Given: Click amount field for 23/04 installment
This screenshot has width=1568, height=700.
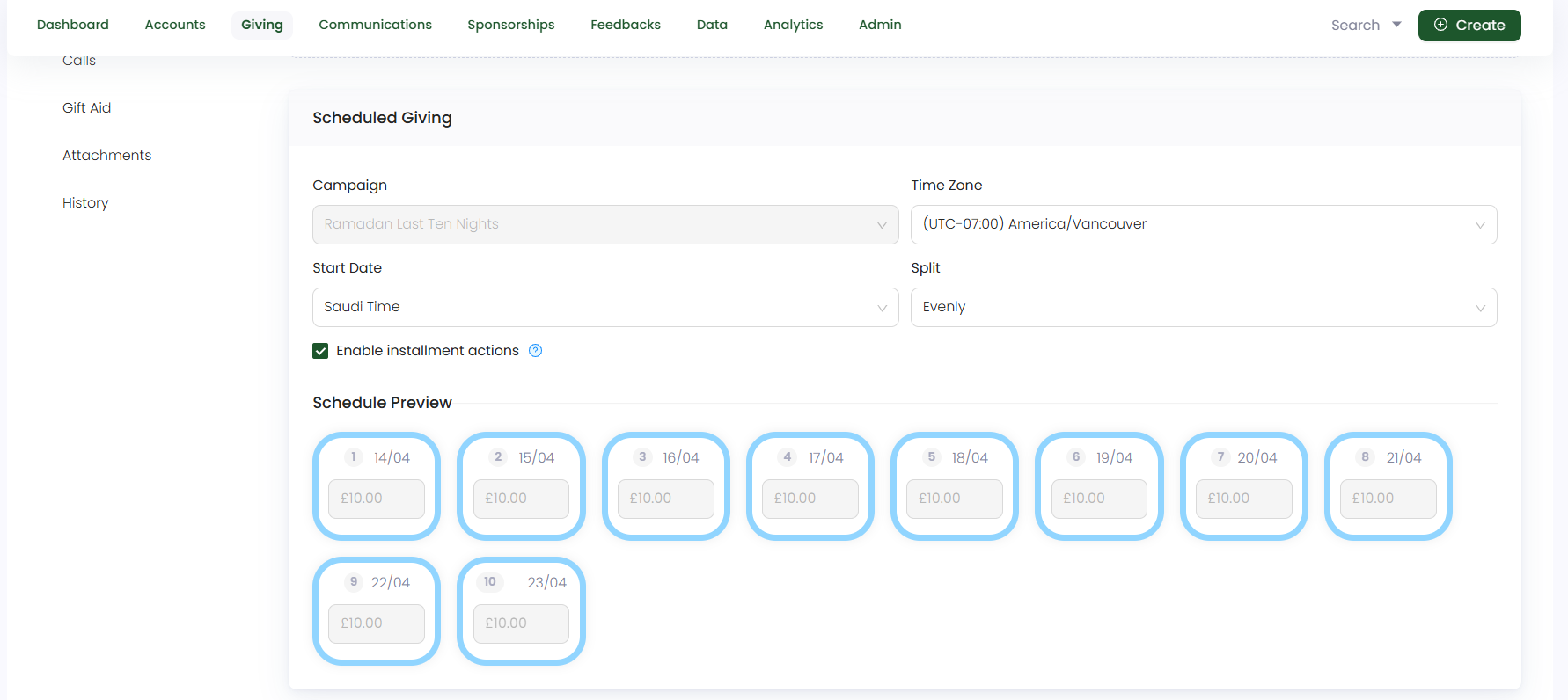Looking at the screenshot, I should 521,623.
